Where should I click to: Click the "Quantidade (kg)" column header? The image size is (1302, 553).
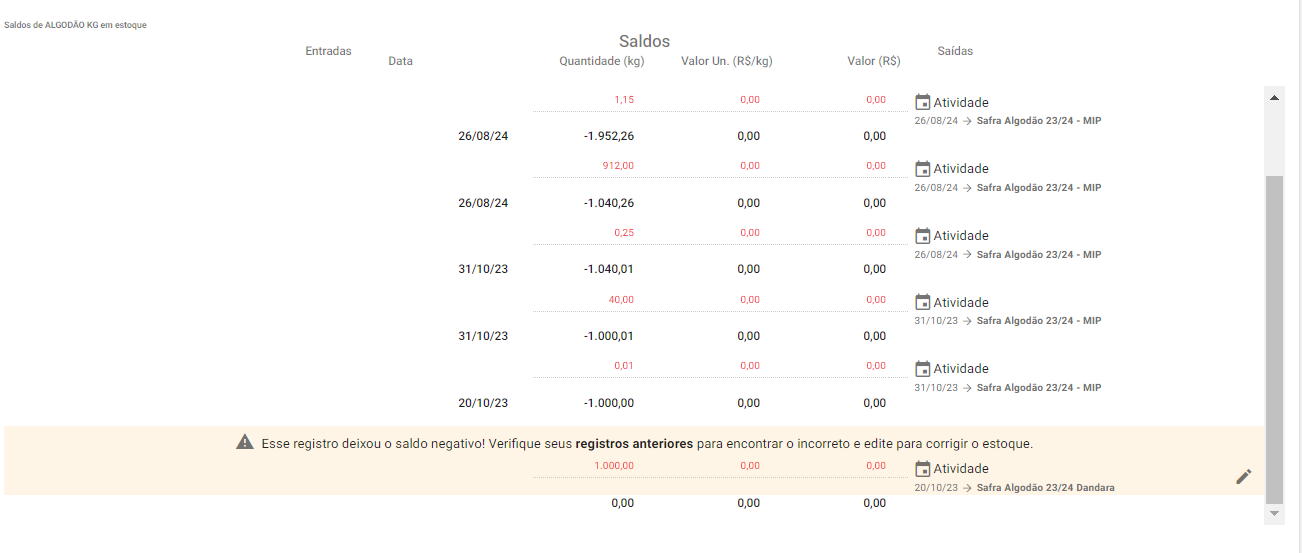pos(601,61)
